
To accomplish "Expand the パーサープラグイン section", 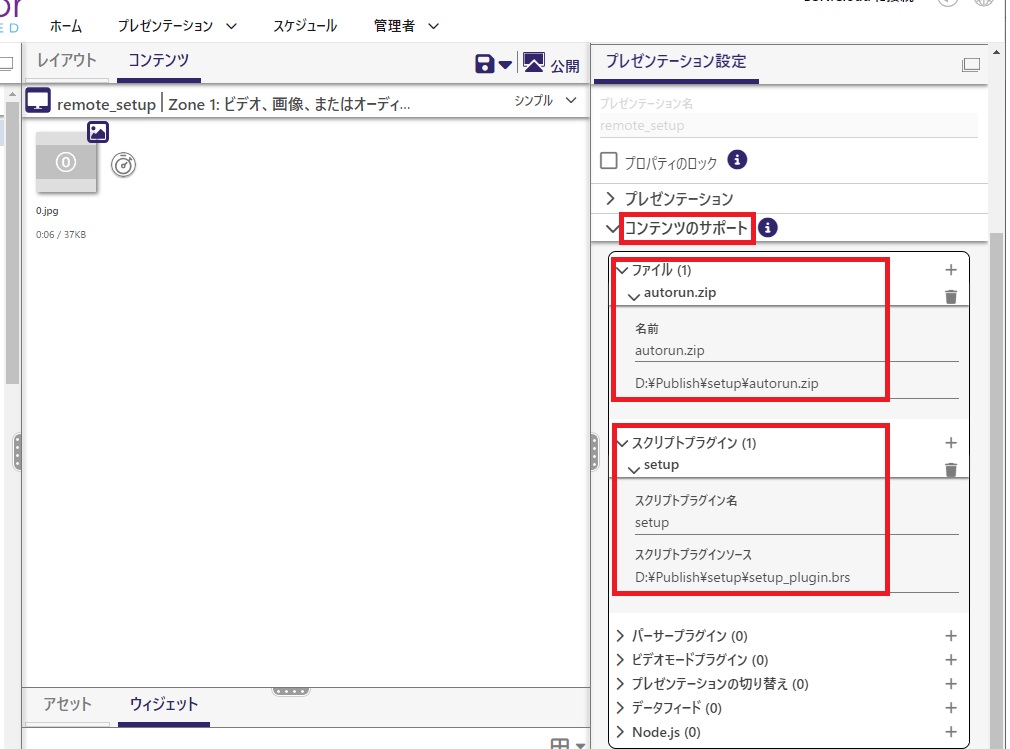I will pyautogui.click(x=621, y=636).
